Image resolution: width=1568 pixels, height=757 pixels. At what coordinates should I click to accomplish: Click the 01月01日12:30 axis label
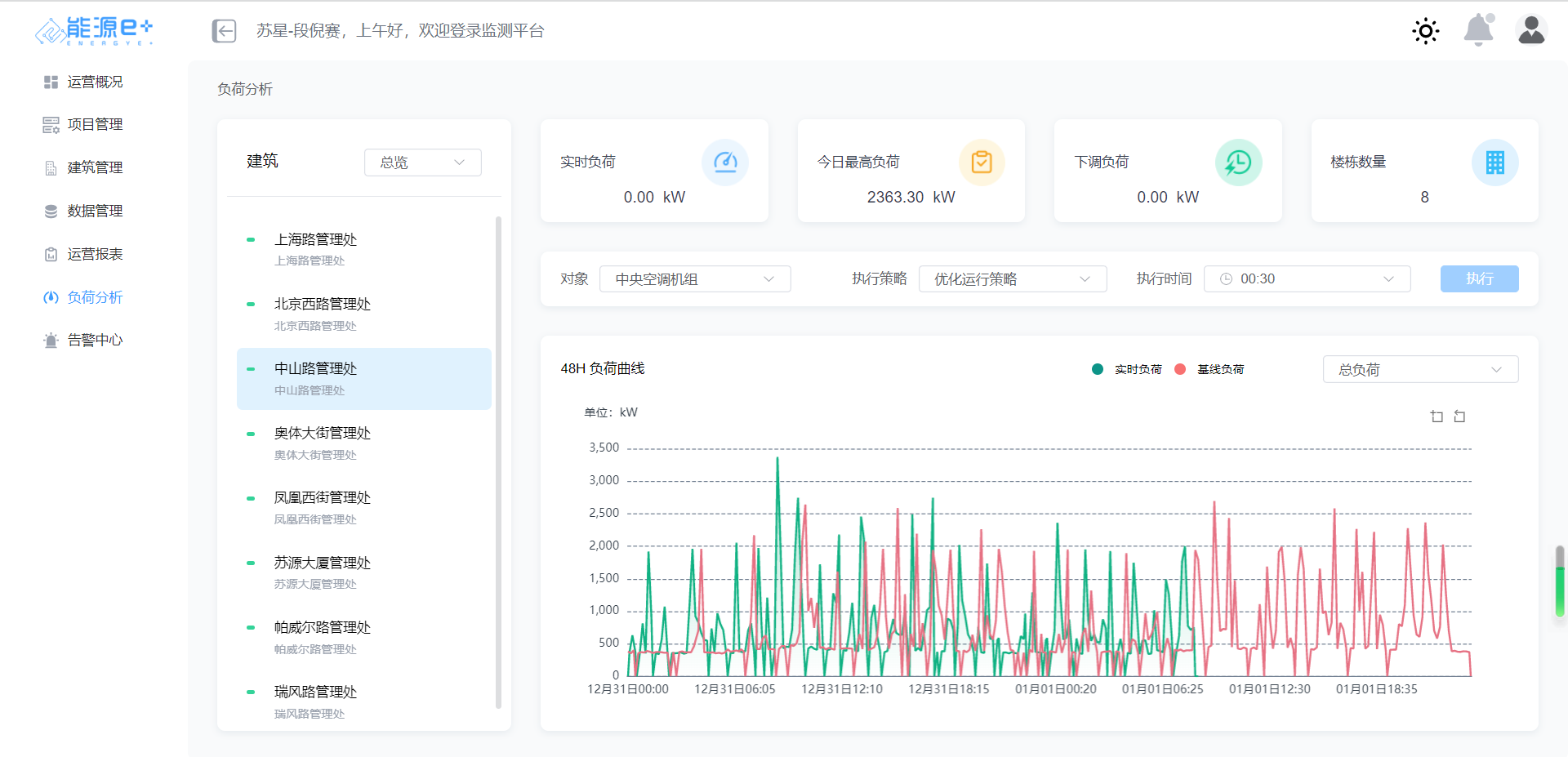point(1270,689)
